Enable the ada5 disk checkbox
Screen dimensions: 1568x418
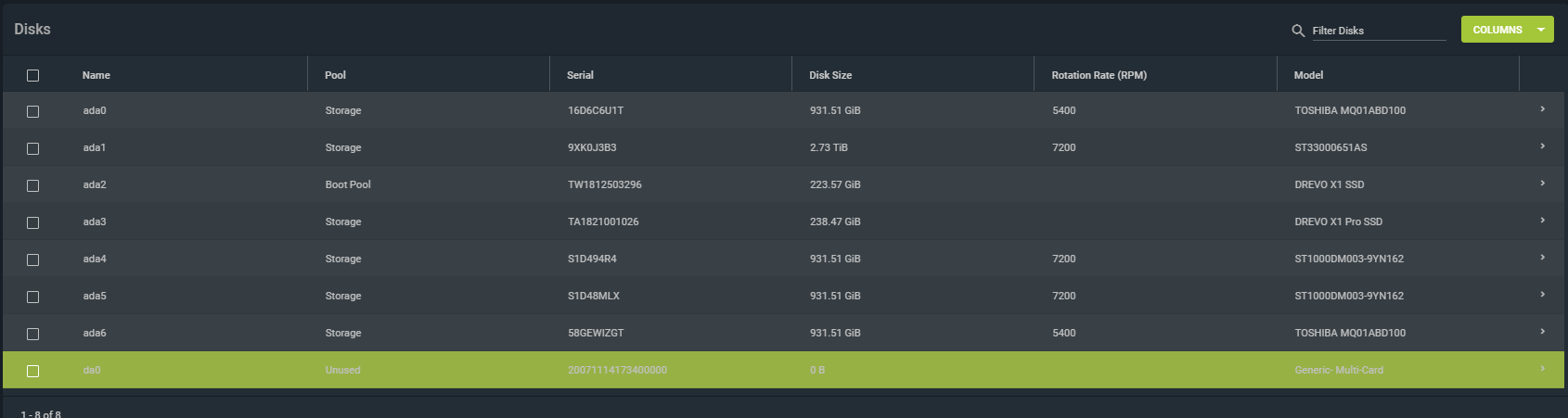(33, 297)
